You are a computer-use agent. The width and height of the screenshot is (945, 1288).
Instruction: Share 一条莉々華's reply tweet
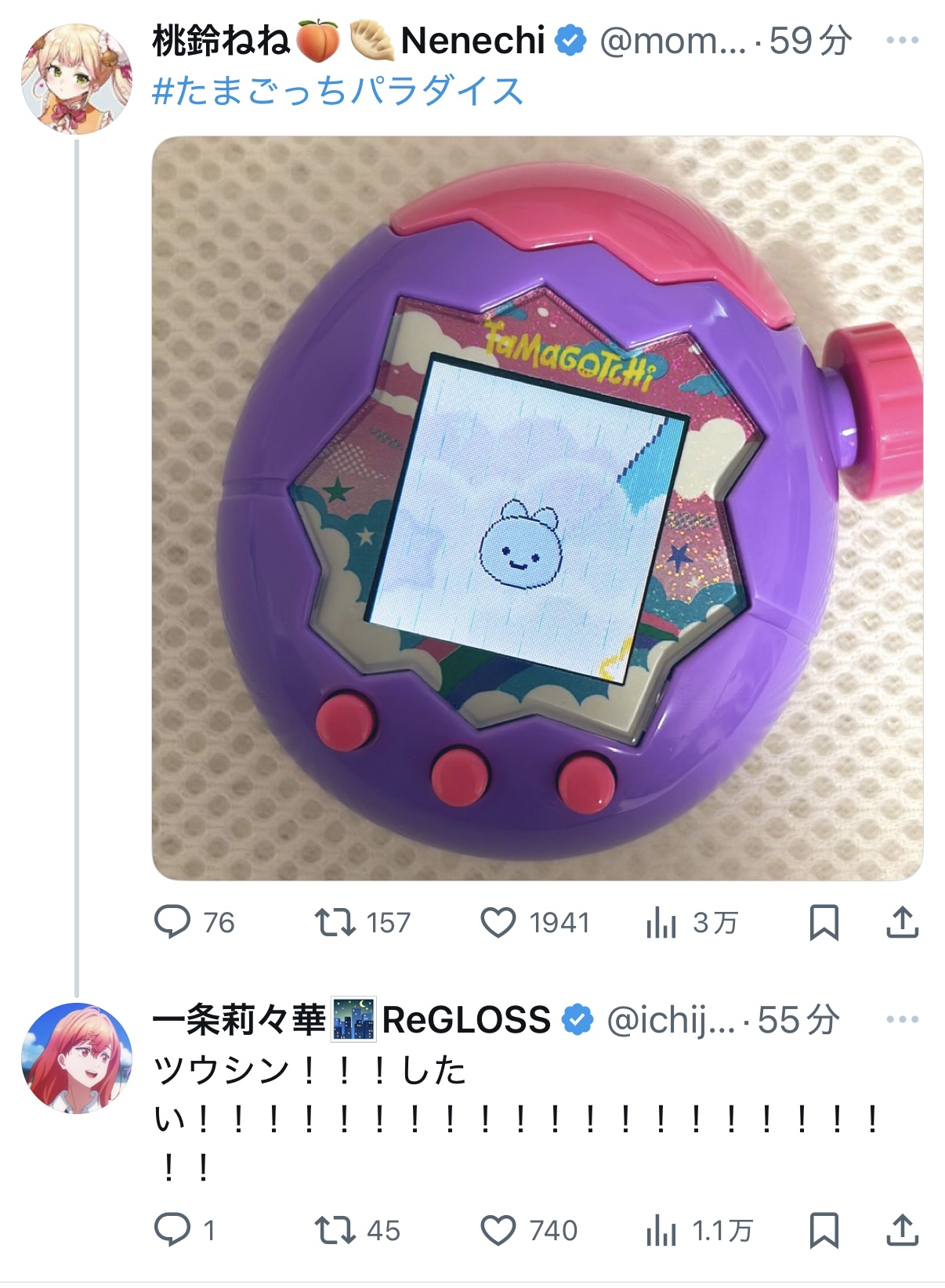(902, 1230)
